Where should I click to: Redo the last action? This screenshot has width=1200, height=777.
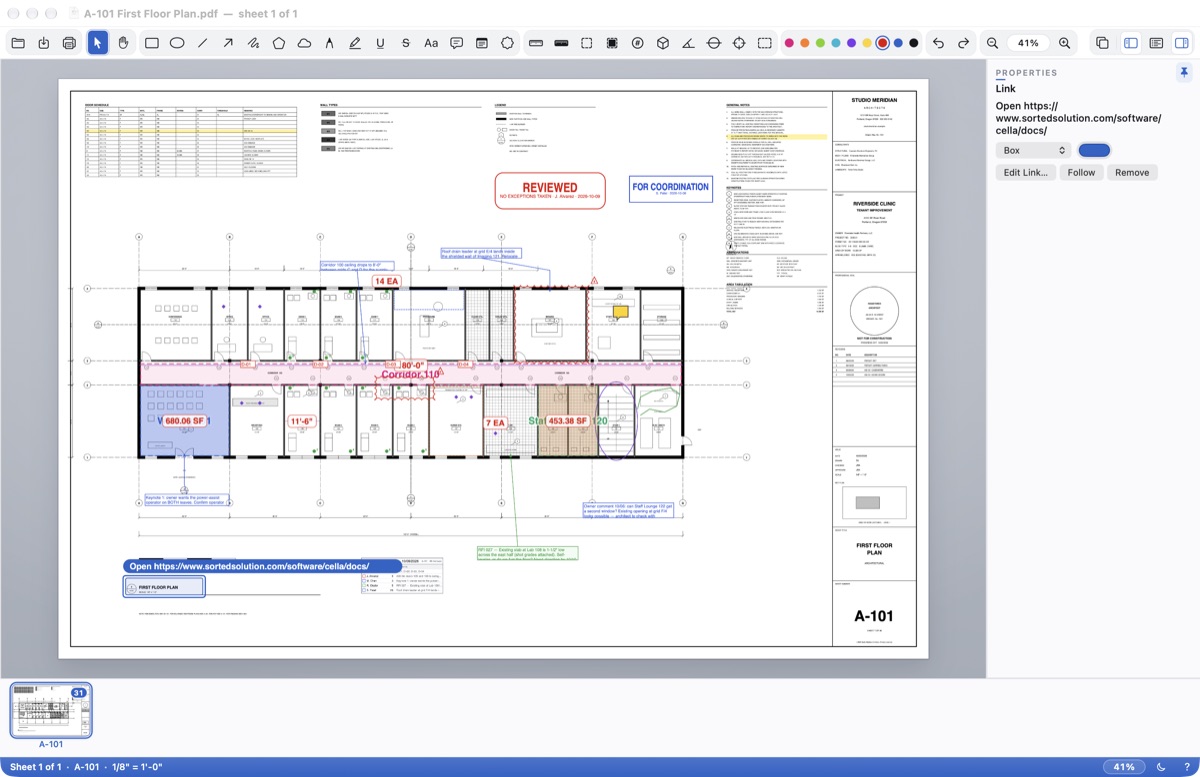pos(964,43)
